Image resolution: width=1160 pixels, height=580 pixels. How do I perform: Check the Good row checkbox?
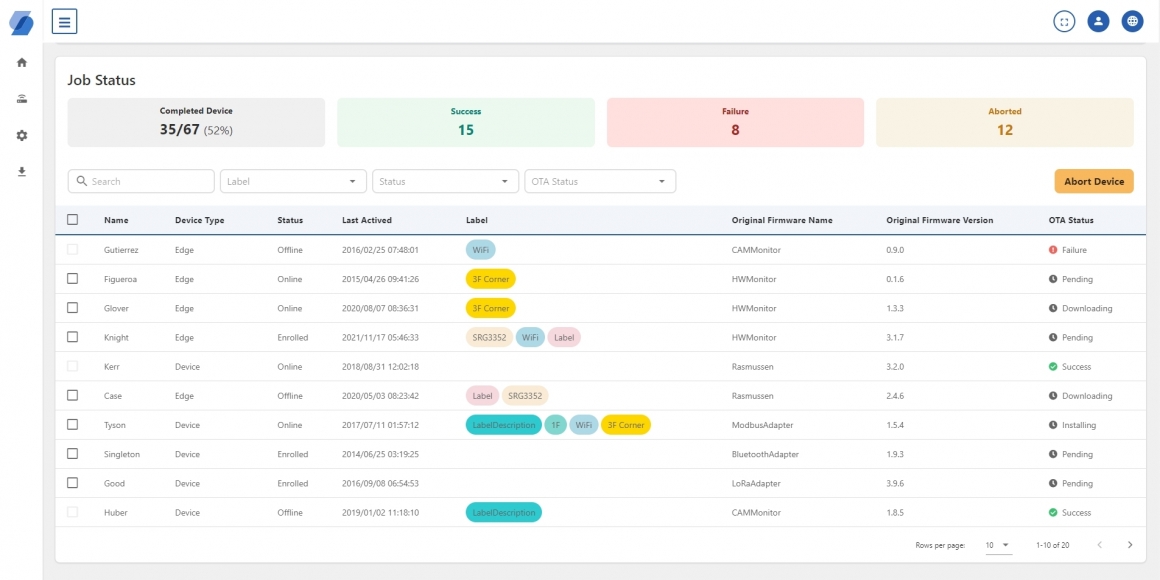pos(72,482)
